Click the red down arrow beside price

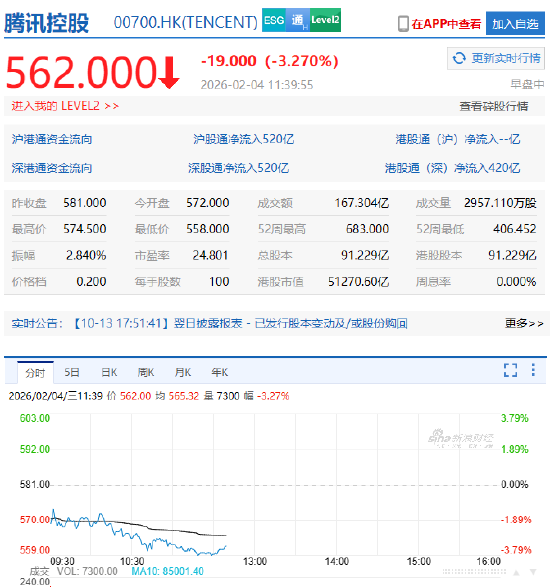pyautogui.click(x=169, y=73)
